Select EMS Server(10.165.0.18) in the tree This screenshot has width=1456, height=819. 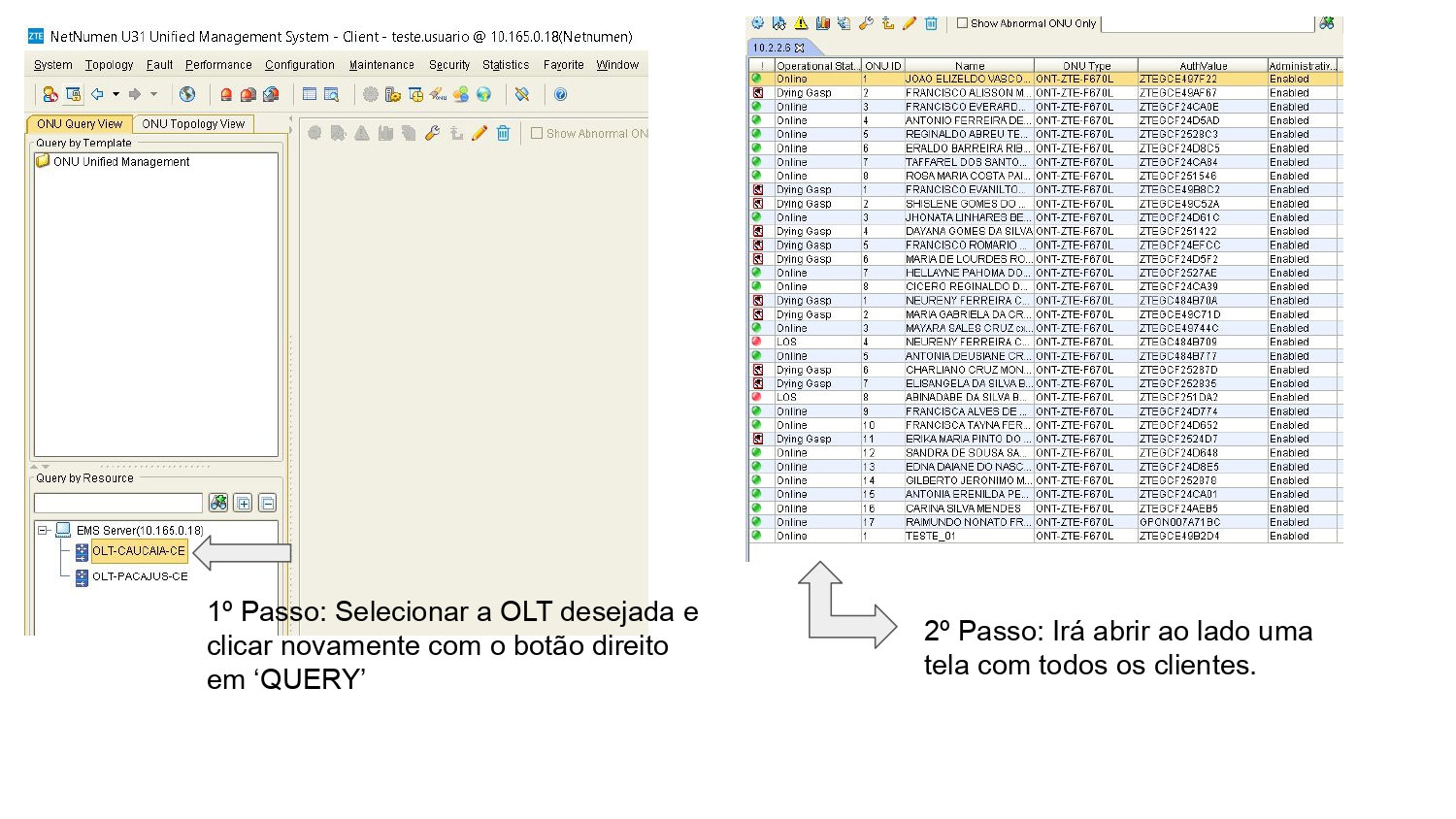(x=140, y=531)
